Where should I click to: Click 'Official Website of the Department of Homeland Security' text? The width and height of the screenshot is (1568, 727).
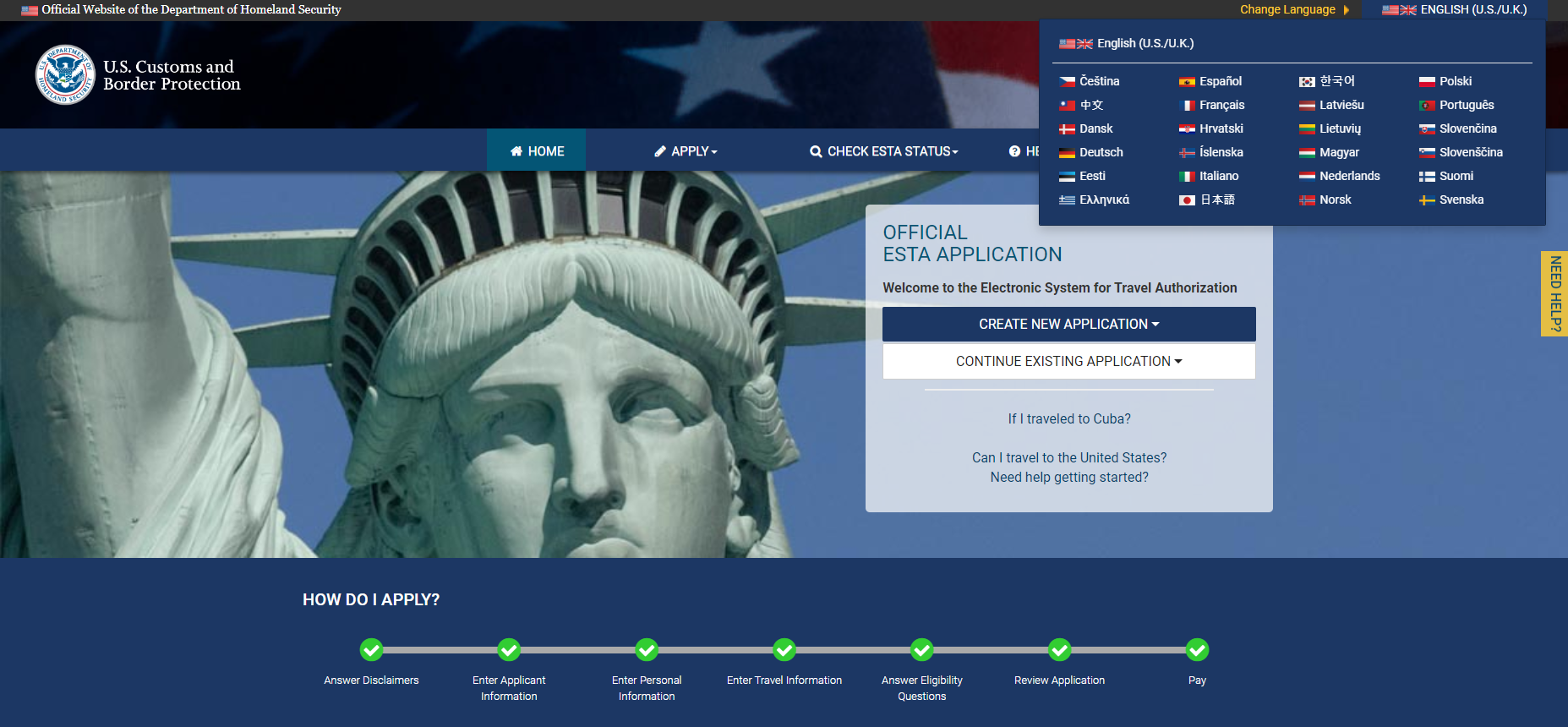coord(191,10)
